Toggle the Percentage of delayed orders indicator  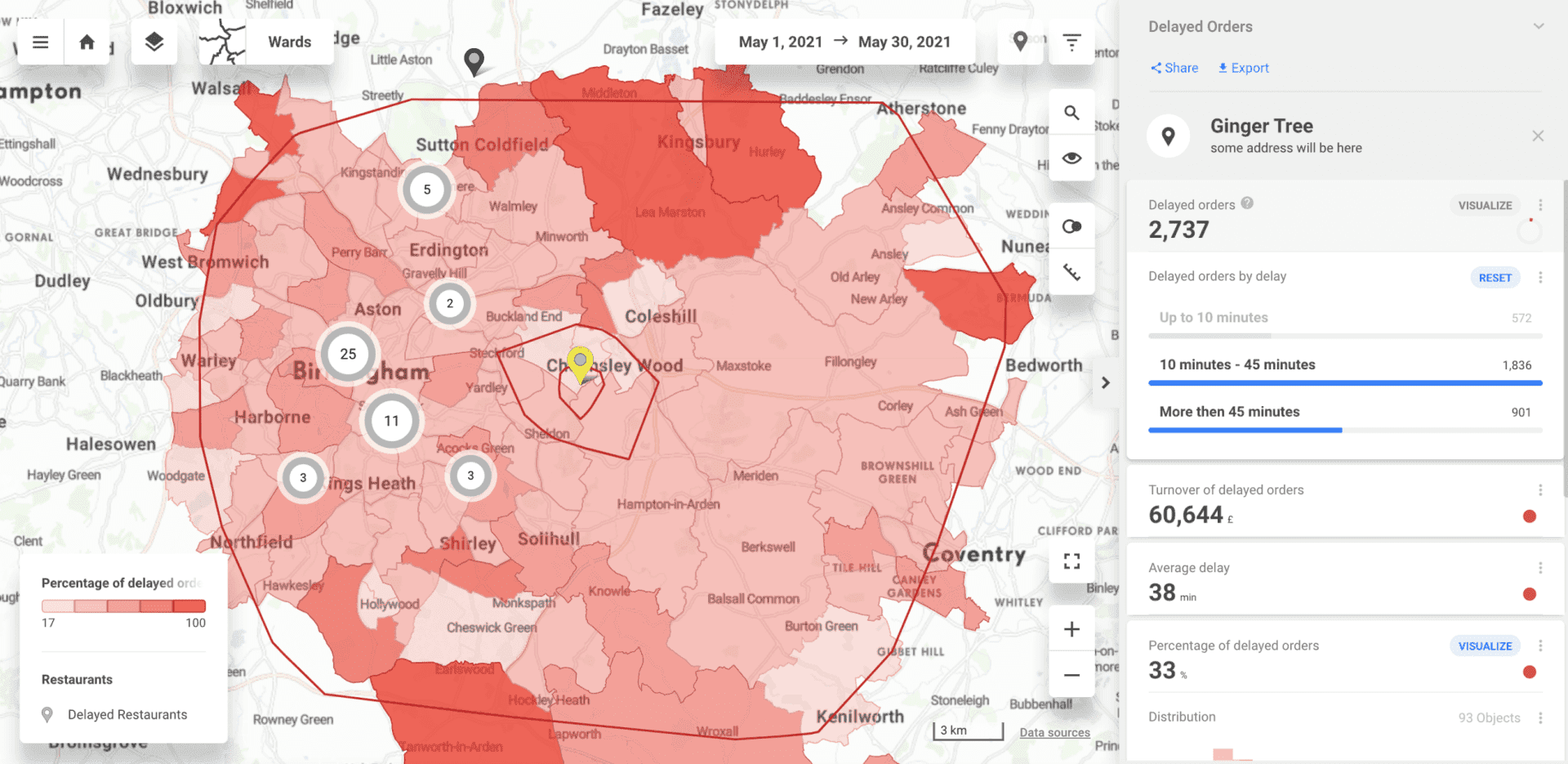[x=1529, y=671]
